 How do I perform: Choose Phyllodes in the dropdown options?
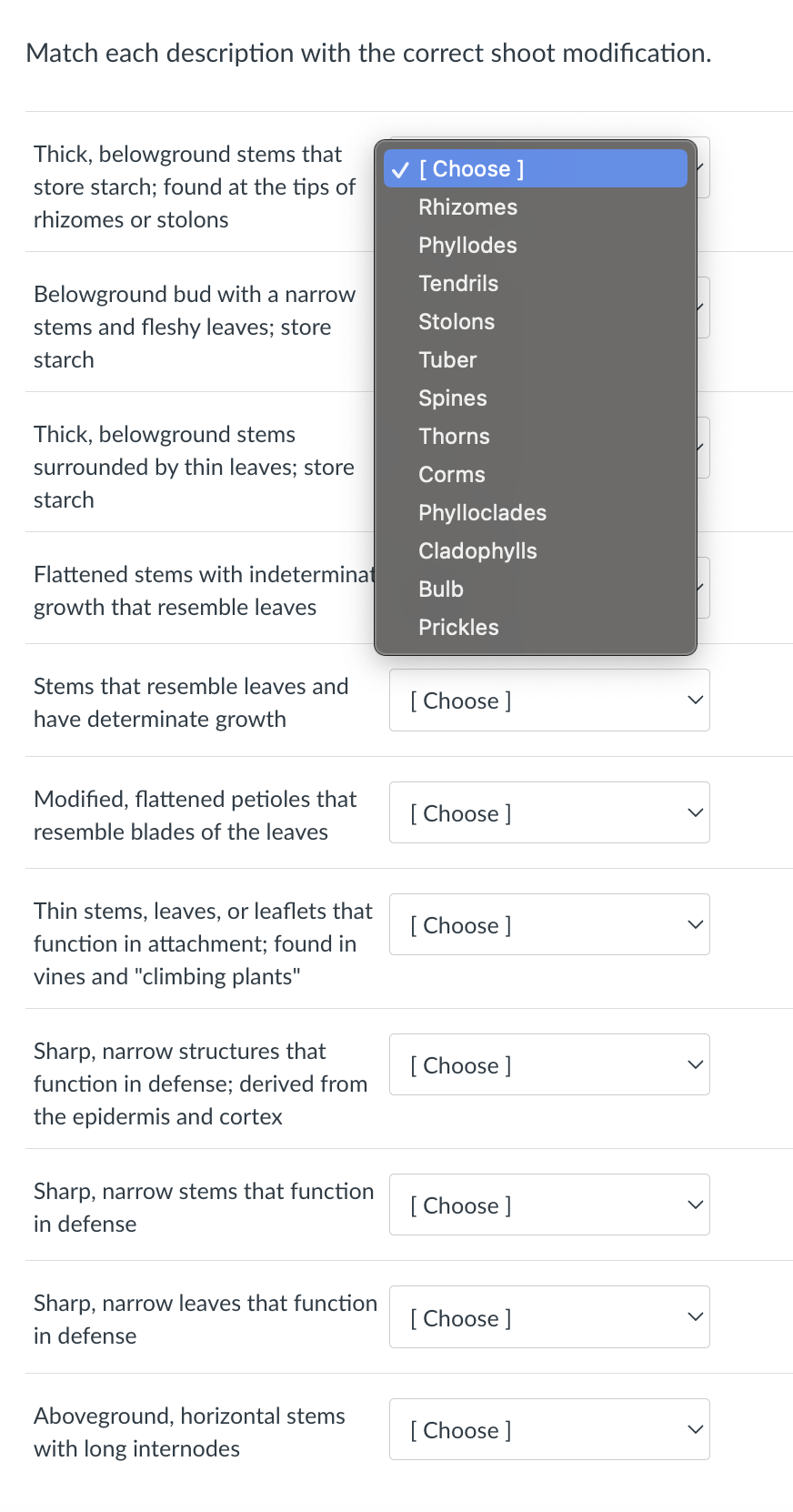tap(535, 246)
